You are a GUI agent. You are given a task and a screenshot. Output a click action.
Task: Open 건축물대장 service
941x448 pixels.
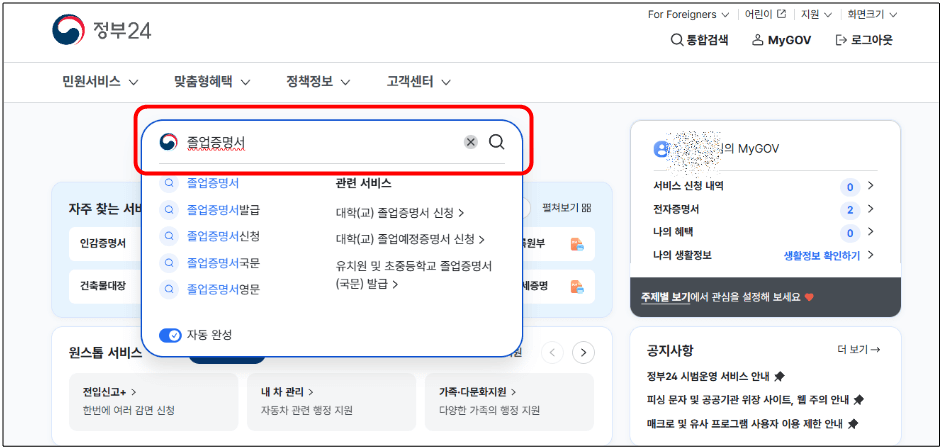pyautogui.click(x=103, y=286)
